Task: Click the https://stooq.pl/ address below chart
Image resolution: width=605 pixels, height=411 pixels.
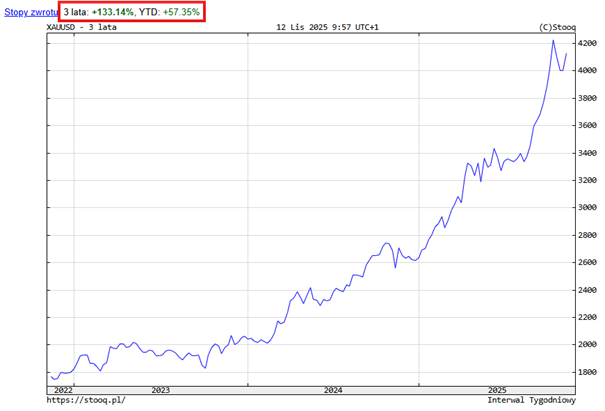Action: (86, 401)
